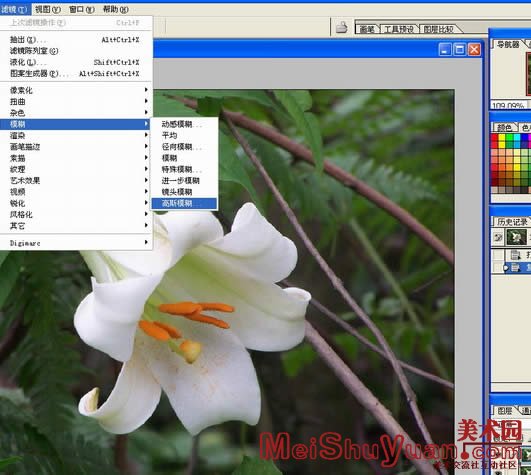
Task: Open 滤镜陈列室(G) filter gallery entry
Action: tap(76, 51)
